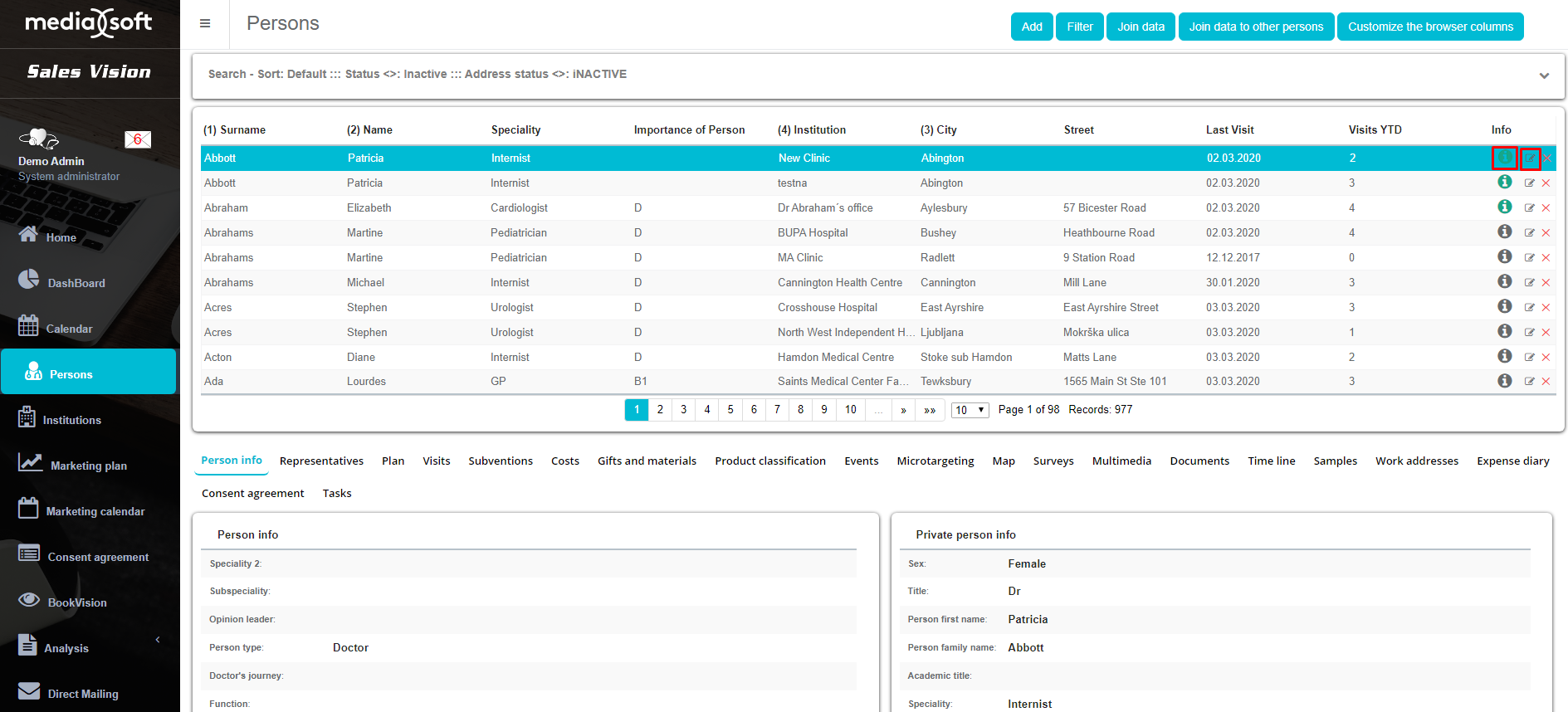Expand the search filter panel chevron
This screenshot has height=712, width=1568.
click(x=1544, y=76)
